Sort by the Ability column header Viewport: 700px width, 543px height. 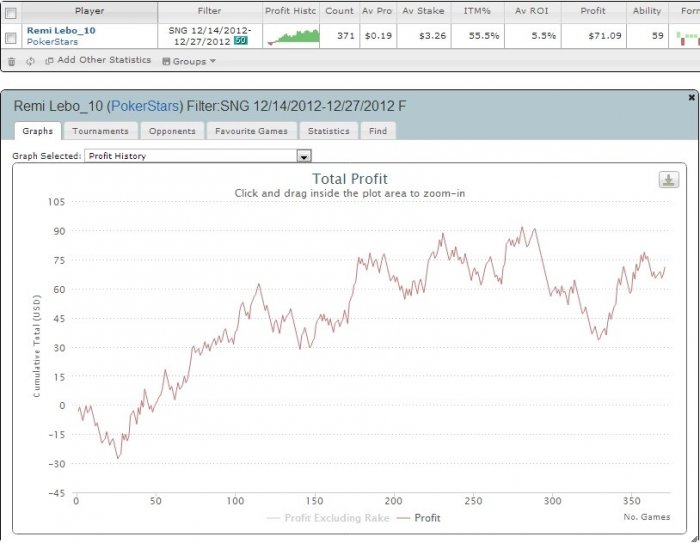pos(647,11)
